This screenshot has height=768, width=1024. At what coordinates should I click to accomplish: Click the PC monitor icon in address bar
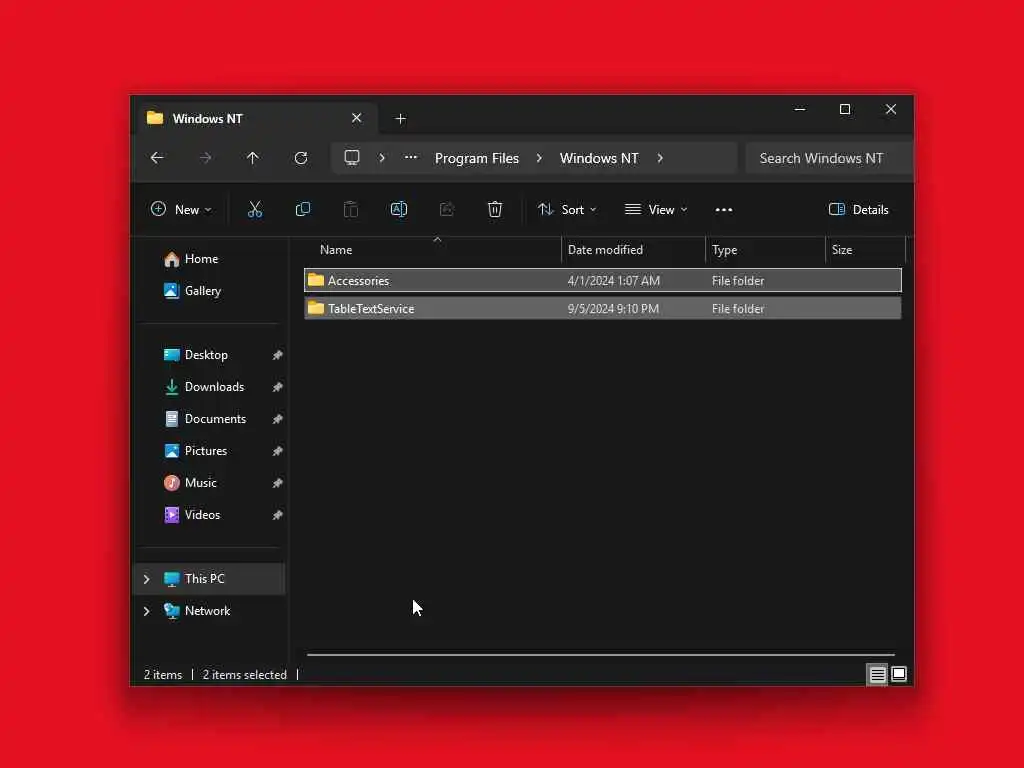352,158
